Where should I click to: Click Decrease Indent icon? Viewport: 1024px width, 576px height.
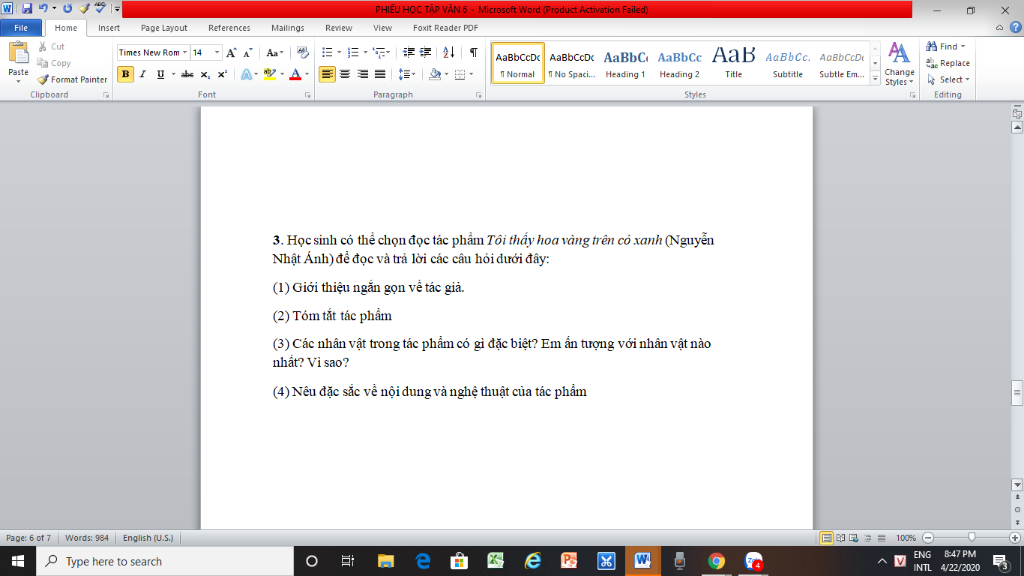click(x=409, y=52)
